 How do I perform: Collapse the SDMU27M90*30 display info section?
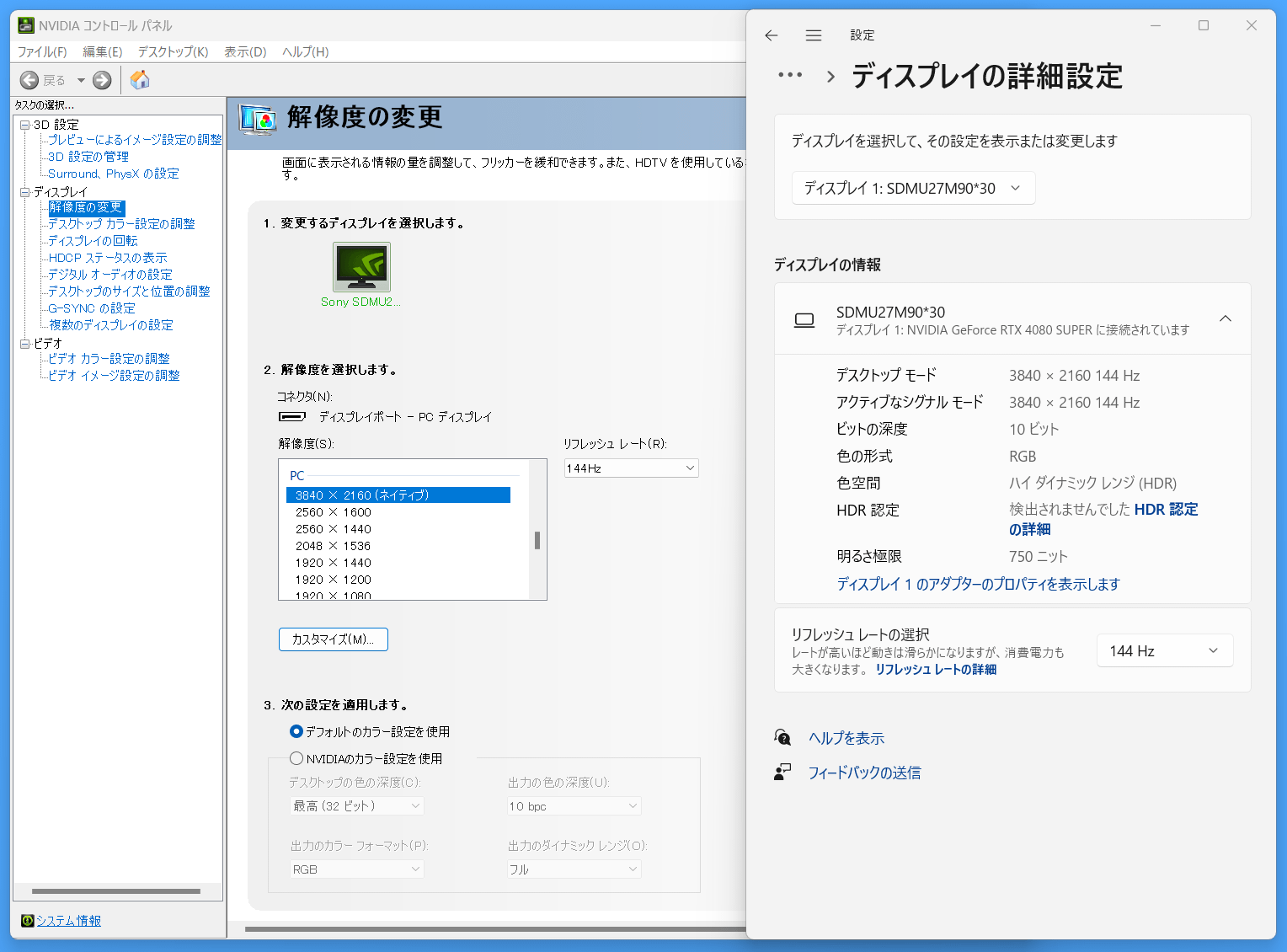[1226, 318]
